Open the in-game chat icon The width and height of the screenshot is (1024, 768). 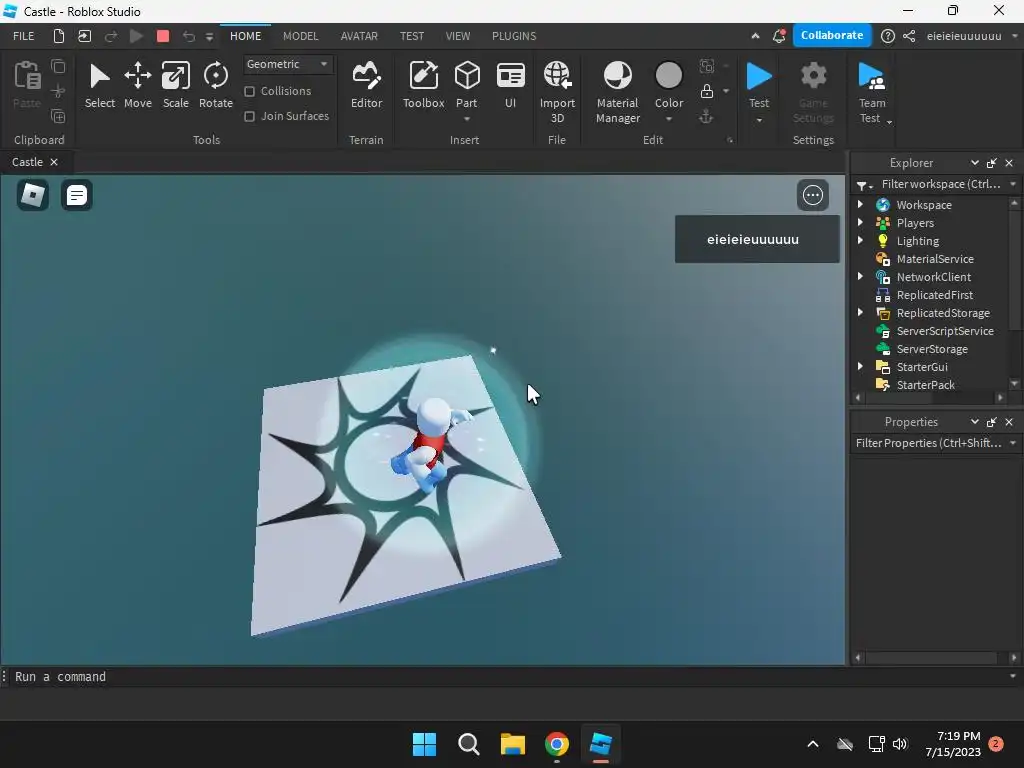pos(76,195)
